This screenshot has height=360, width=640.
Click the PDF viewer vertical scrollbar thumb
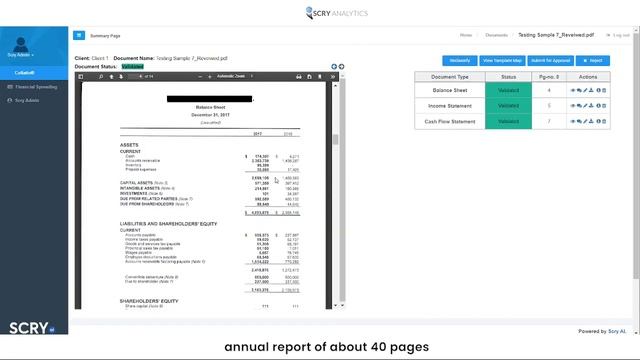pyautogui.click(x=336, y=140)
